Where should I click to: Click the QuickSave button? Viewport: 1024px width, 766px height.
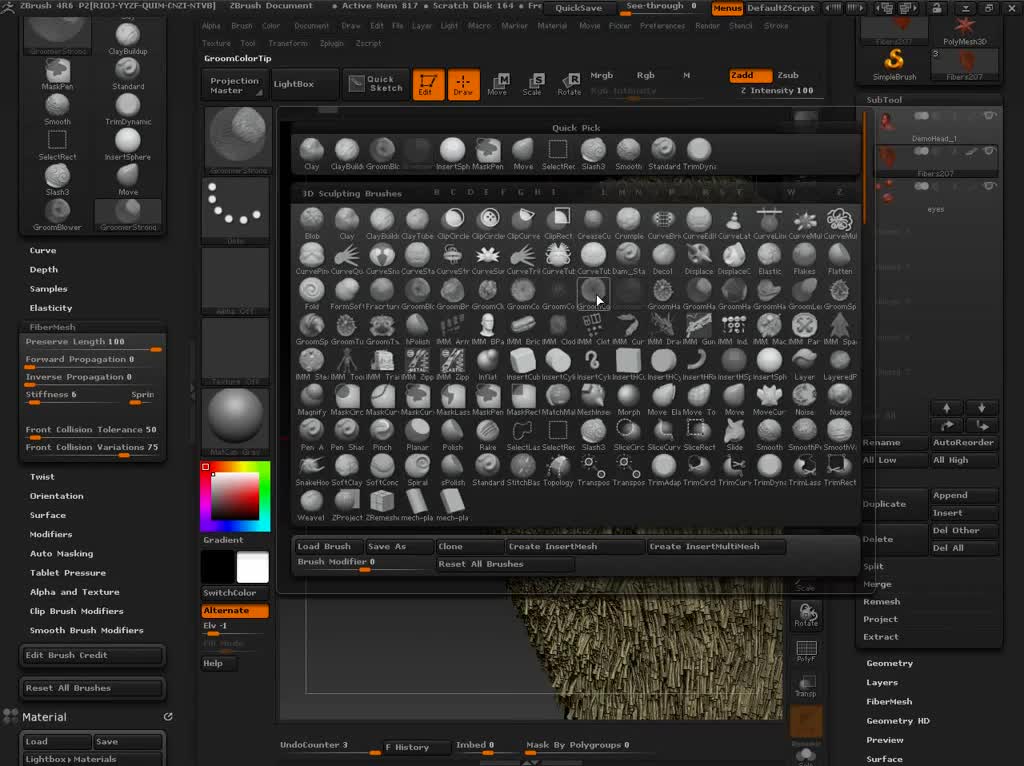coord(579,8)
